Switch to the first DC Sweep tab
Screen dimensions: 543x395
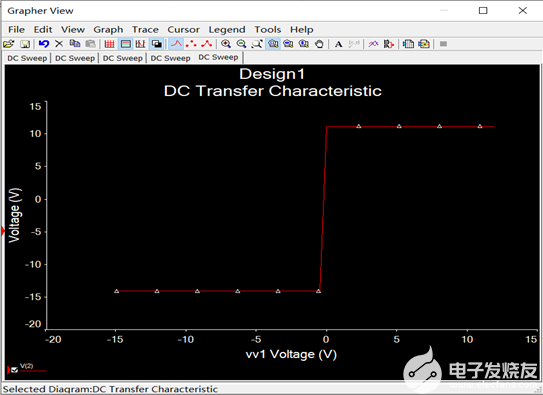point(27,58)
